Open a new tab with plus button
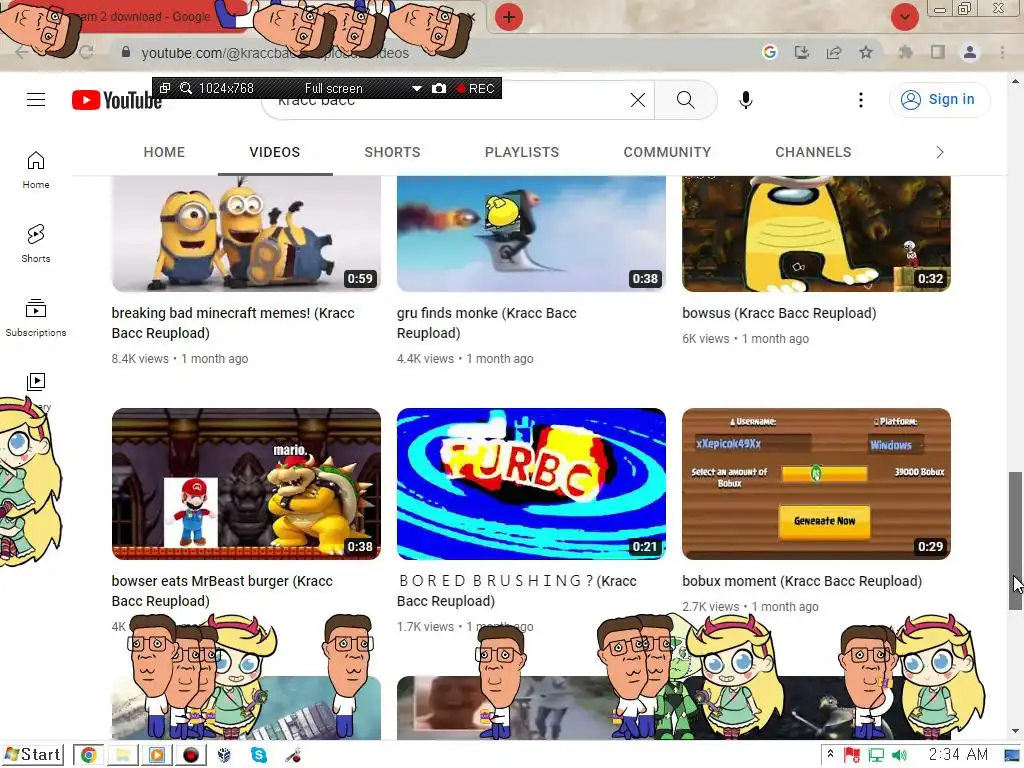 tap(509, 17)
